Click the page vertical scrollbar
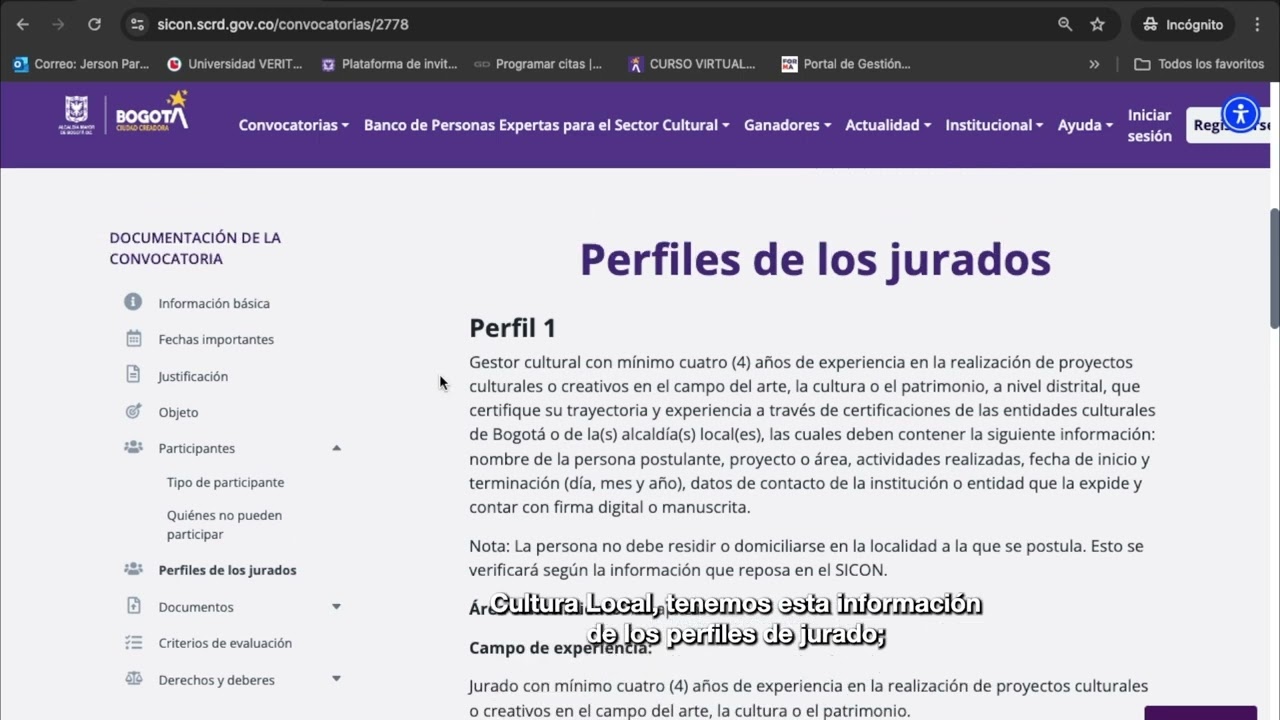 (1274, 268)
